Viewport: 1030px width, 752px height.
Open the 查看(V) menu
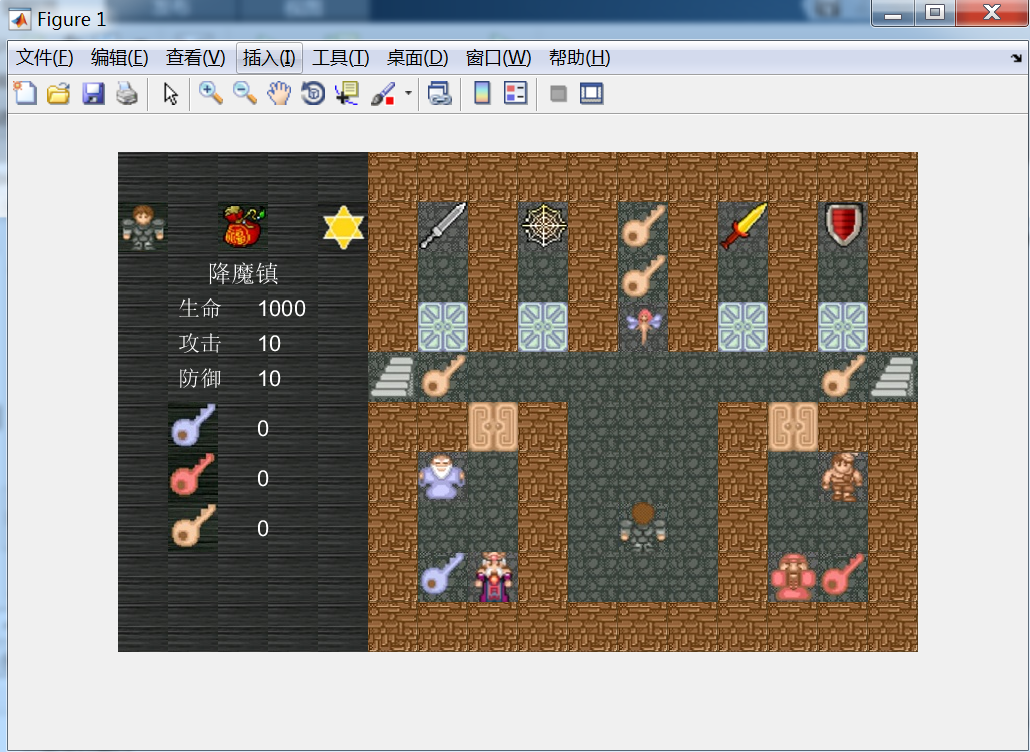pos(195,58)
